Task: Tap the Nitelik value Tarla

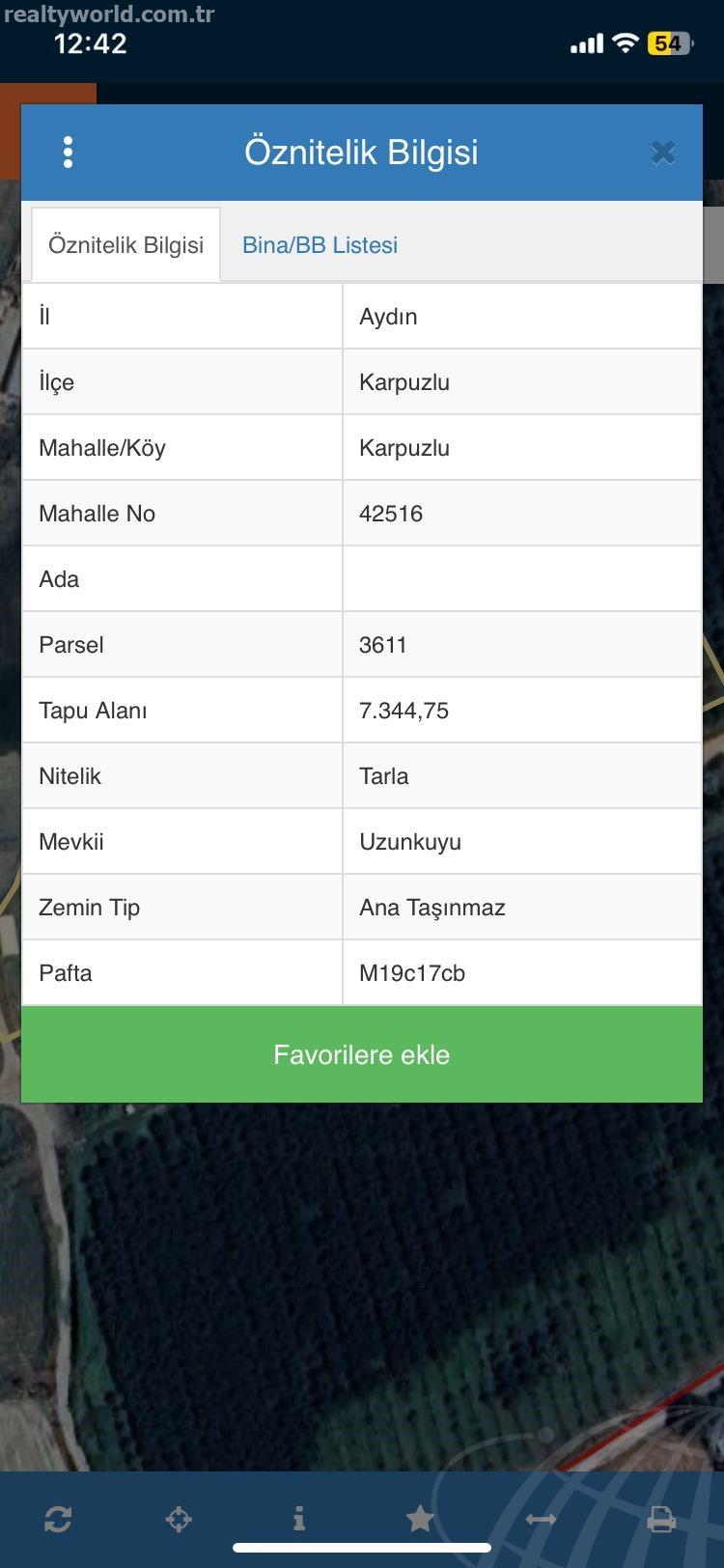Action: [384, 776]
